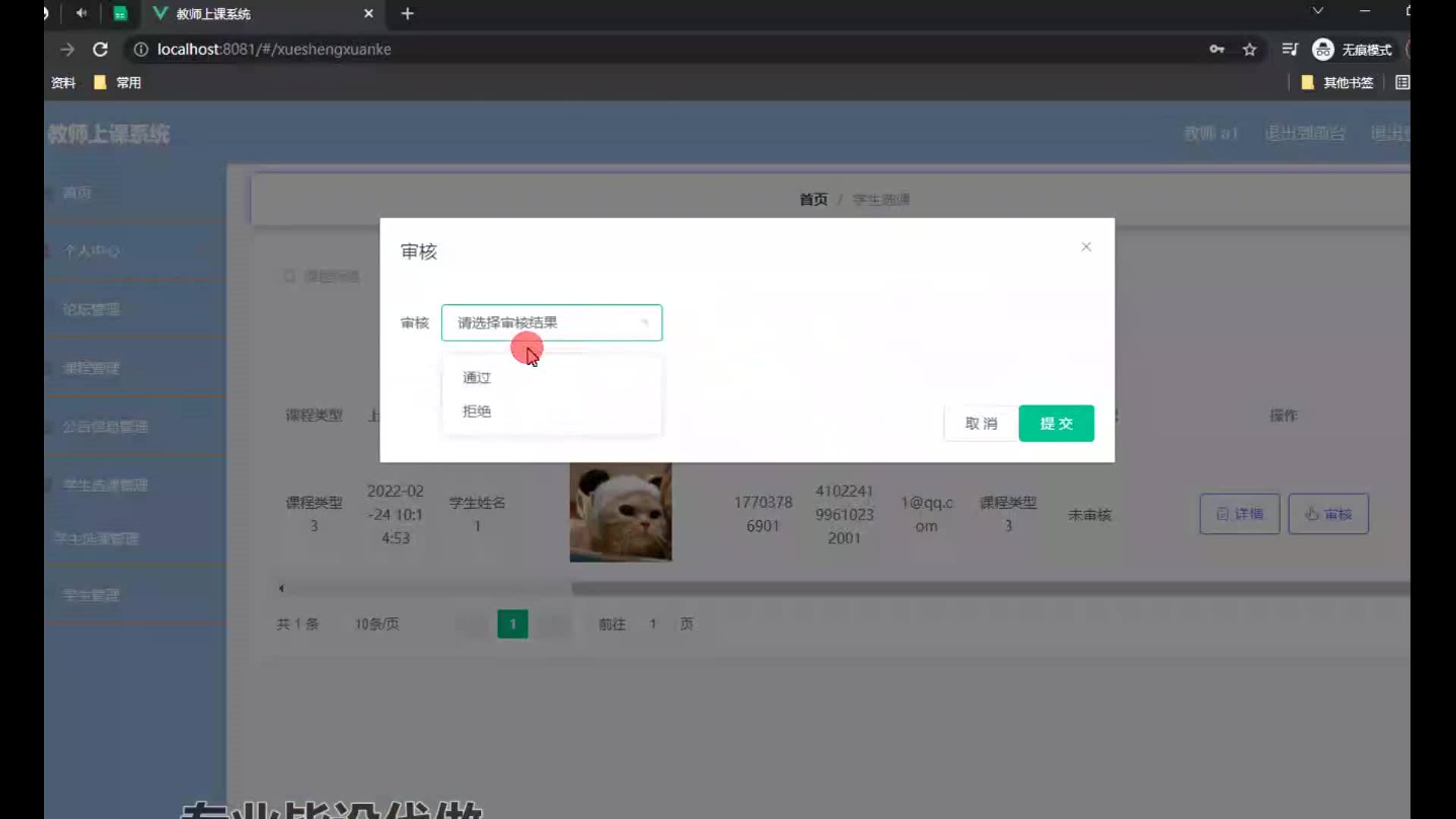Close the 教师上课系统 tab
1456x819 pixels.
tap(369, 14)
